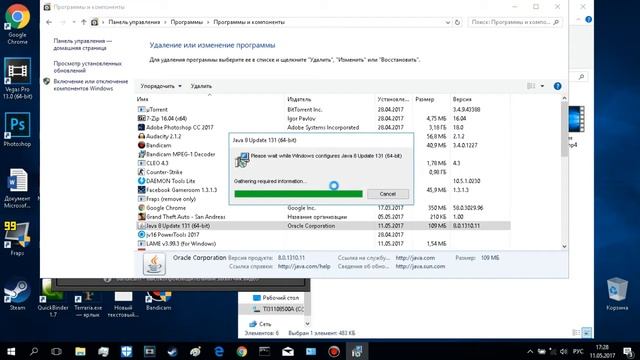The width and height of the screenshot is (640, 360).
Task: Click the green progress bar in Java dialog
Action: (x=298, y=194)
